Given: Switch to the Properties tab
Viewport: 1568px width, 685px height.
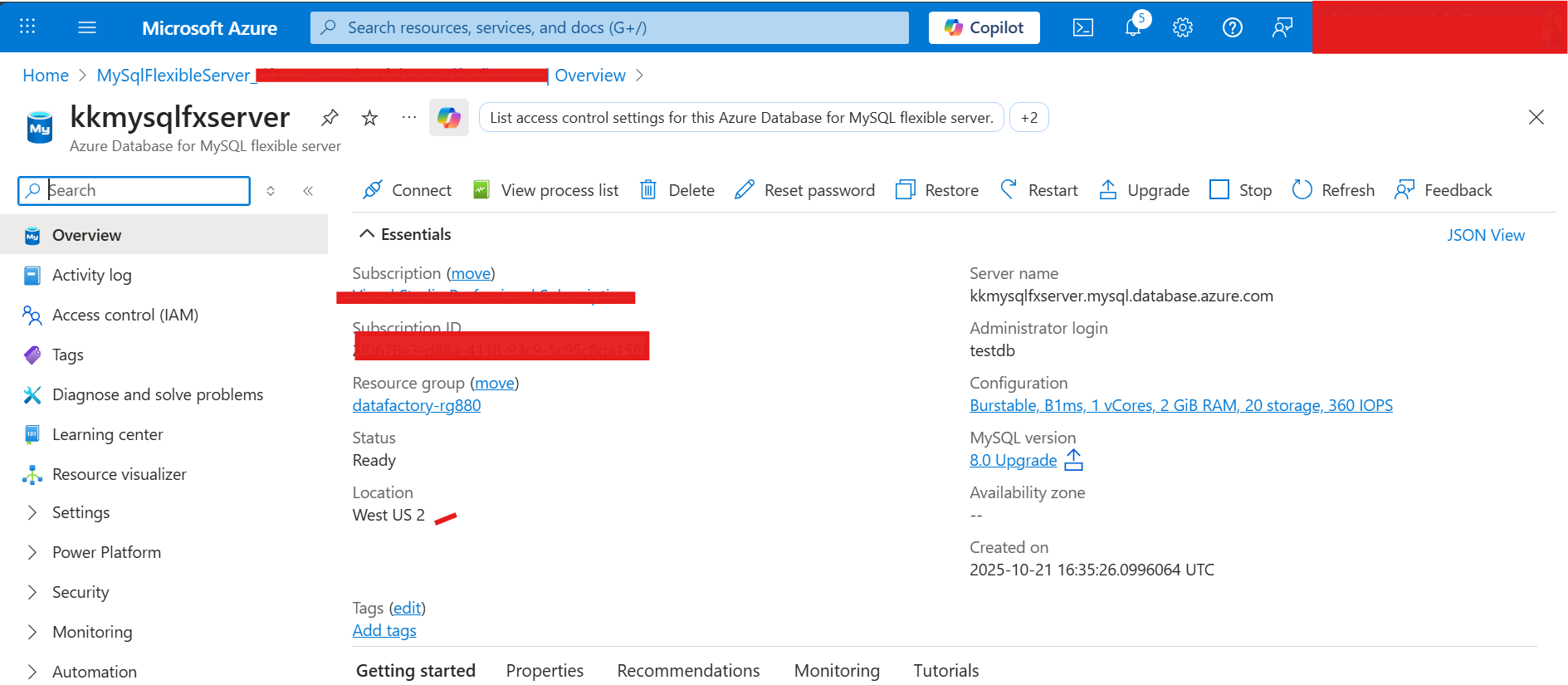Looking at the screenshot, I should coord(545,670).
